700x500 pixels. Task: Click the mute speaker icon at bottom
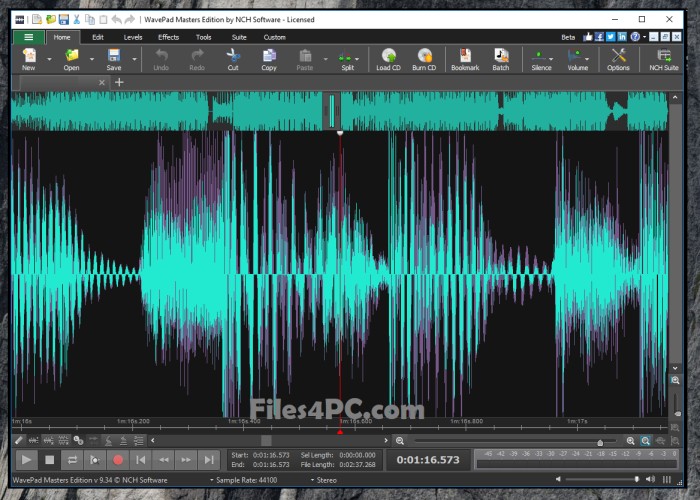pyautogui.click(x=558, y=479)
